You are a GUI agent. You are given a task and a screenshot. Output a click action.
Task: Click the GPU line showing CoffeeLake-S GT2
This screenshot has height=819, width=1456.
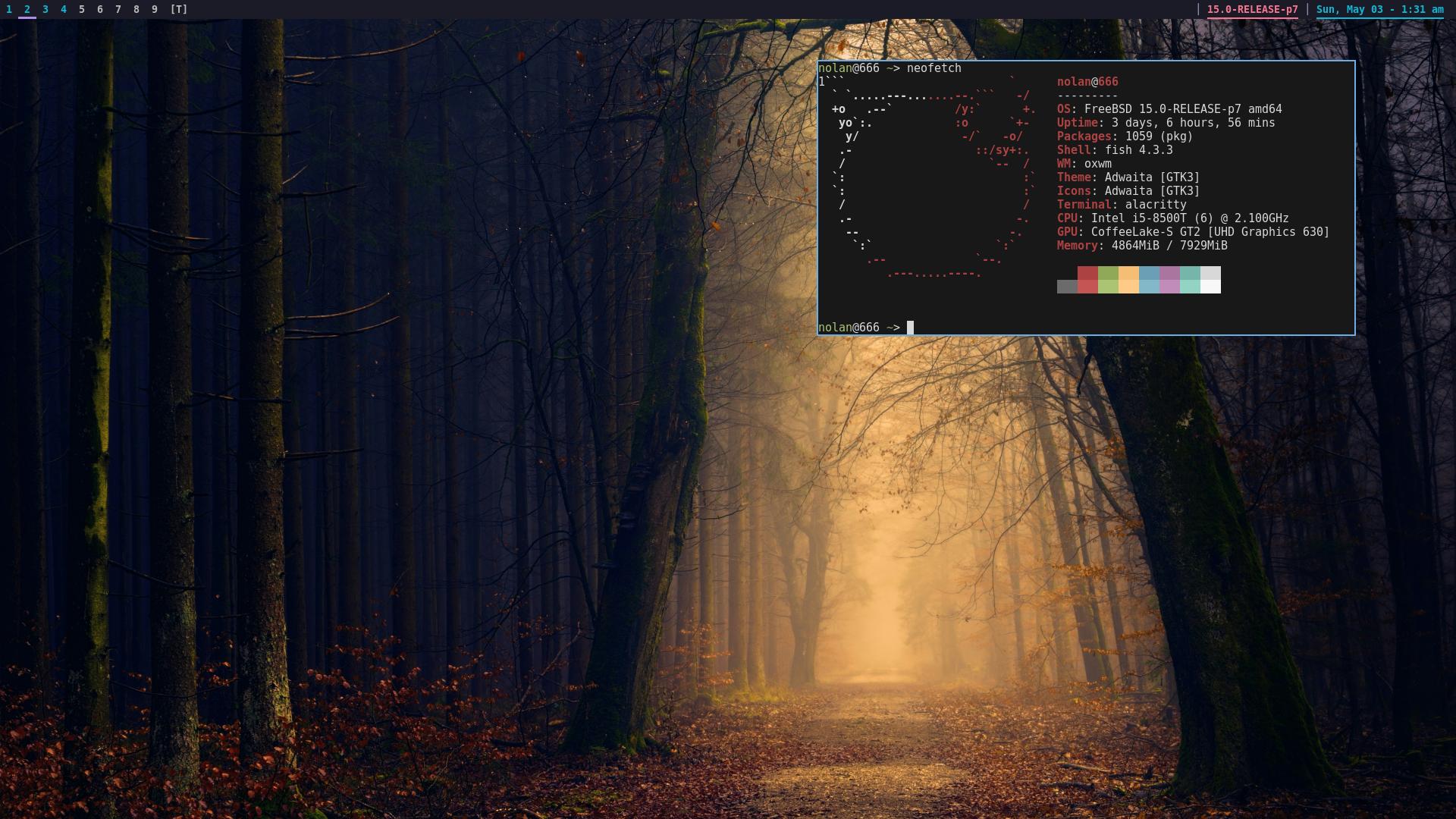coord(1194,232)
